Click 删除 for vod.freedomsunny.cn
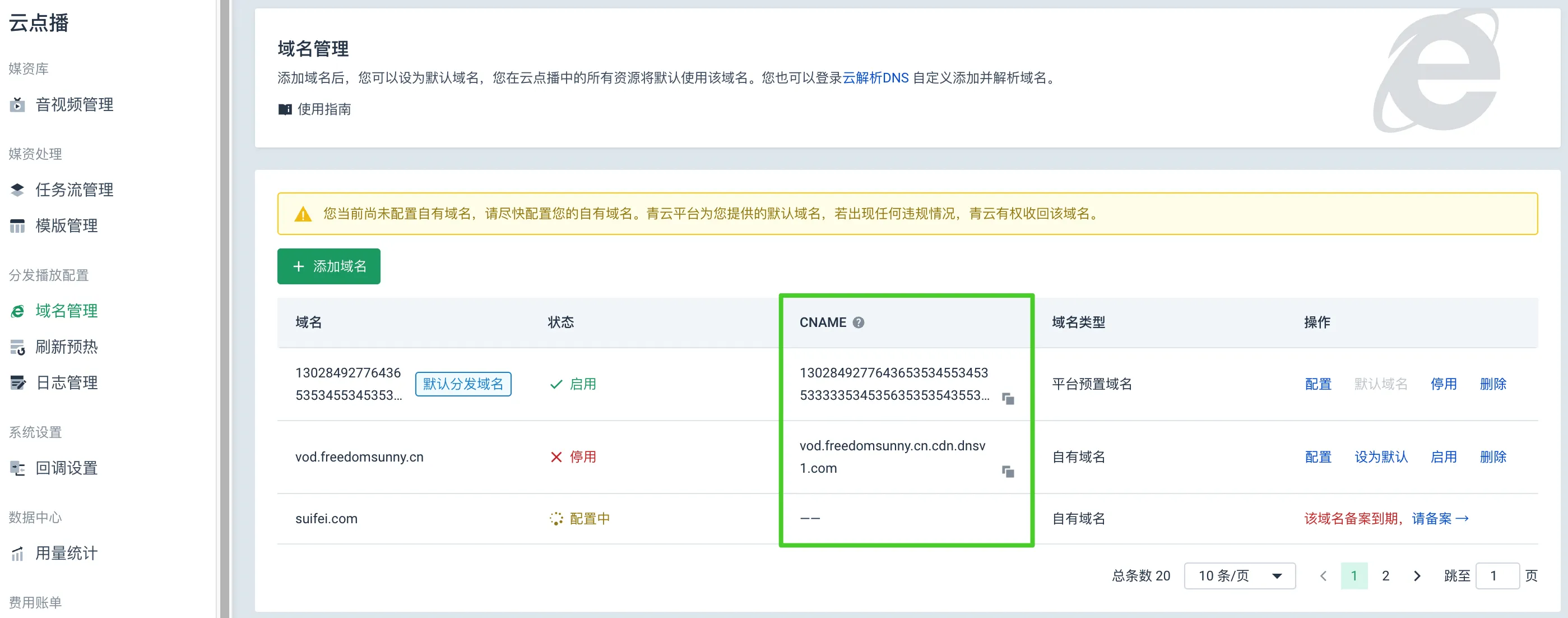Screen dimensions: 1568x618 tap(1492, 457)
